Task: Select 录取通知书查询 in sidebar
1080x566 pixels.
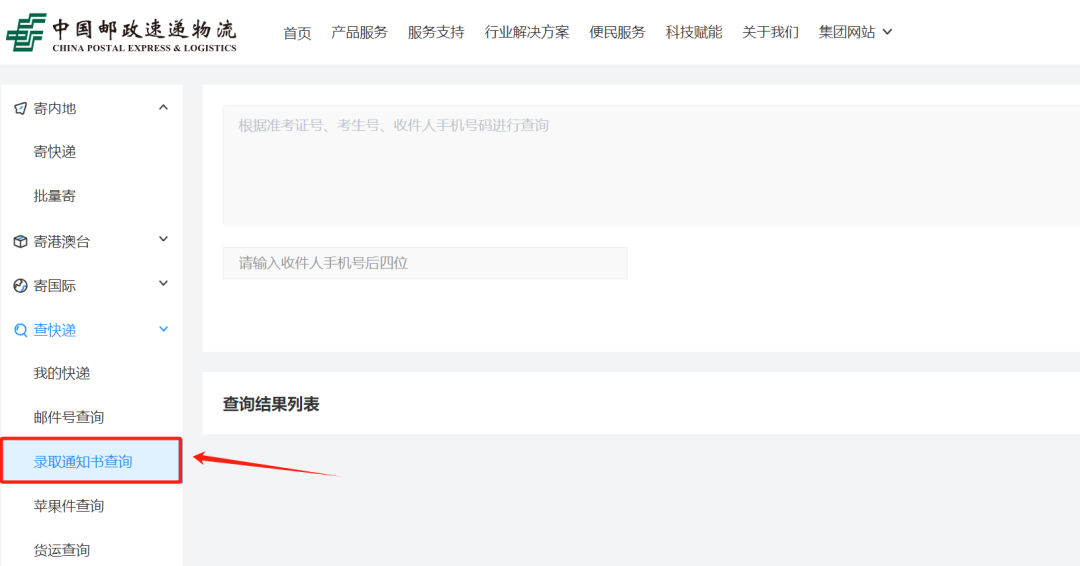Action: (92, 461)
